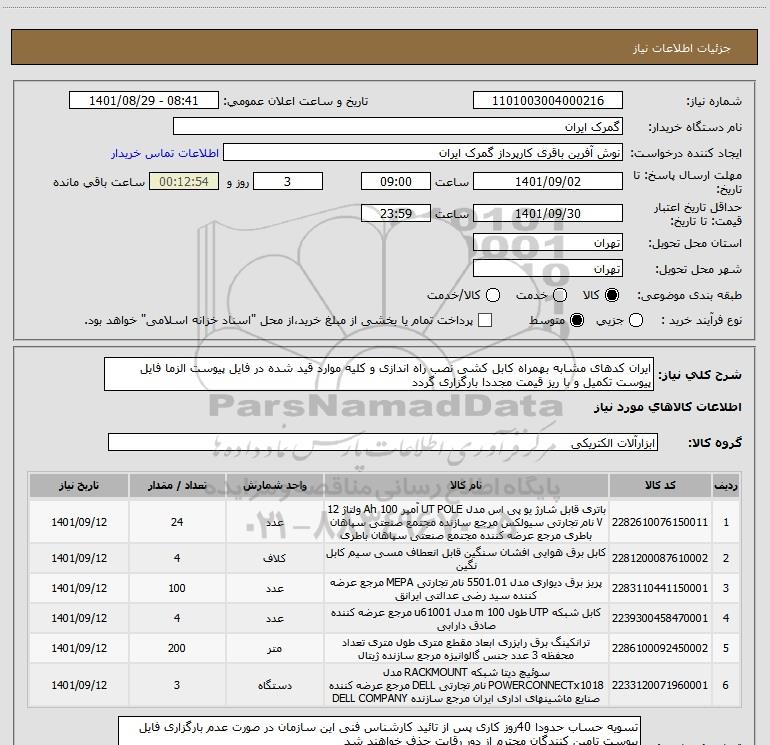Tick the Islamic treasury documents payment checkbox
The width and height of the screenshot is (770, 745).
point(485,320)
